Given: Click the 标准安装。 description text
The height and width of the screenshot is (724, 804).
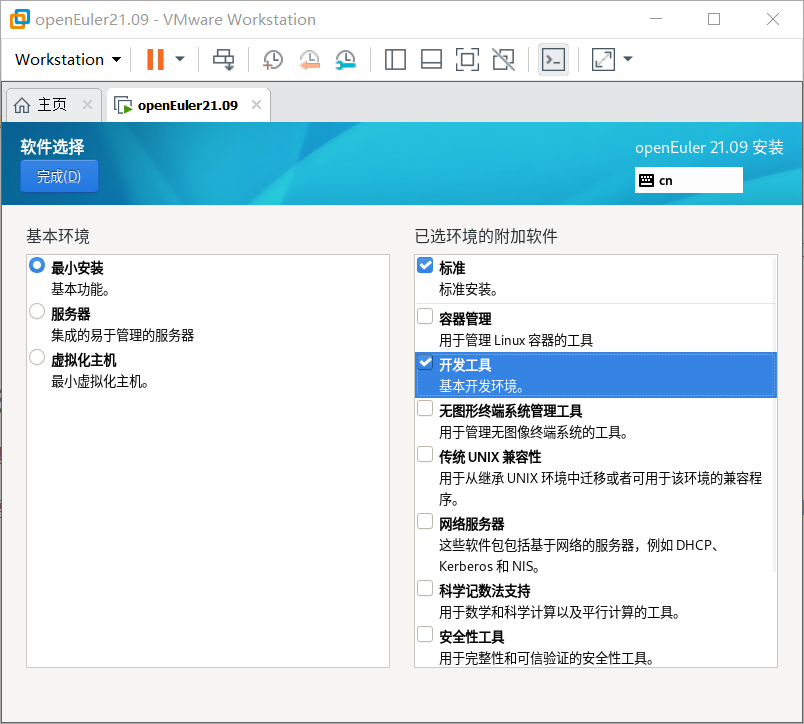Looking at the screenshot, I should point(469,290).
